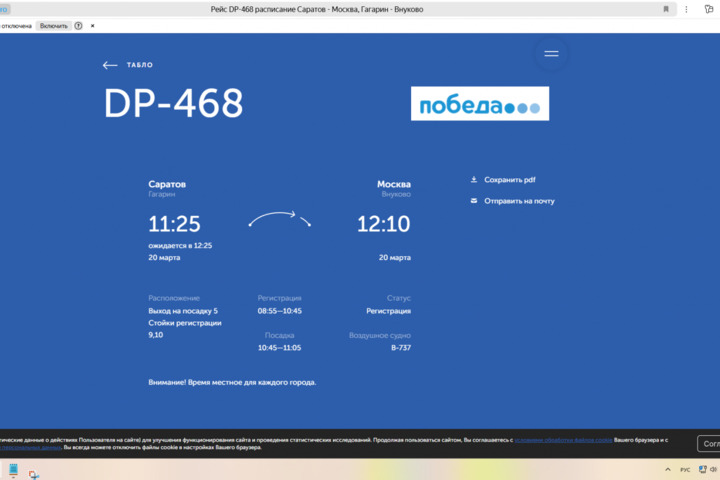Click the Победа airline logo
Viewport: 720px width, 480px height.
480,104
